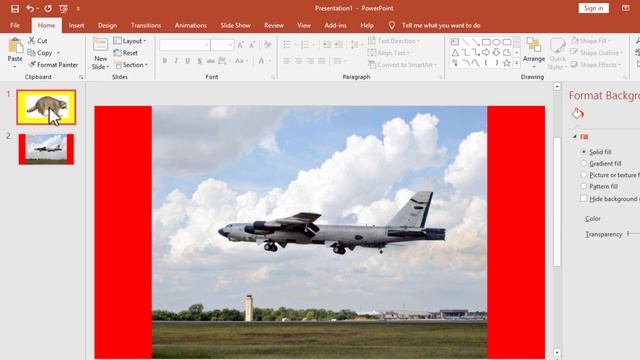Switch to the View tab
Screen dimensions: 640x360
[x=304, y=25]
